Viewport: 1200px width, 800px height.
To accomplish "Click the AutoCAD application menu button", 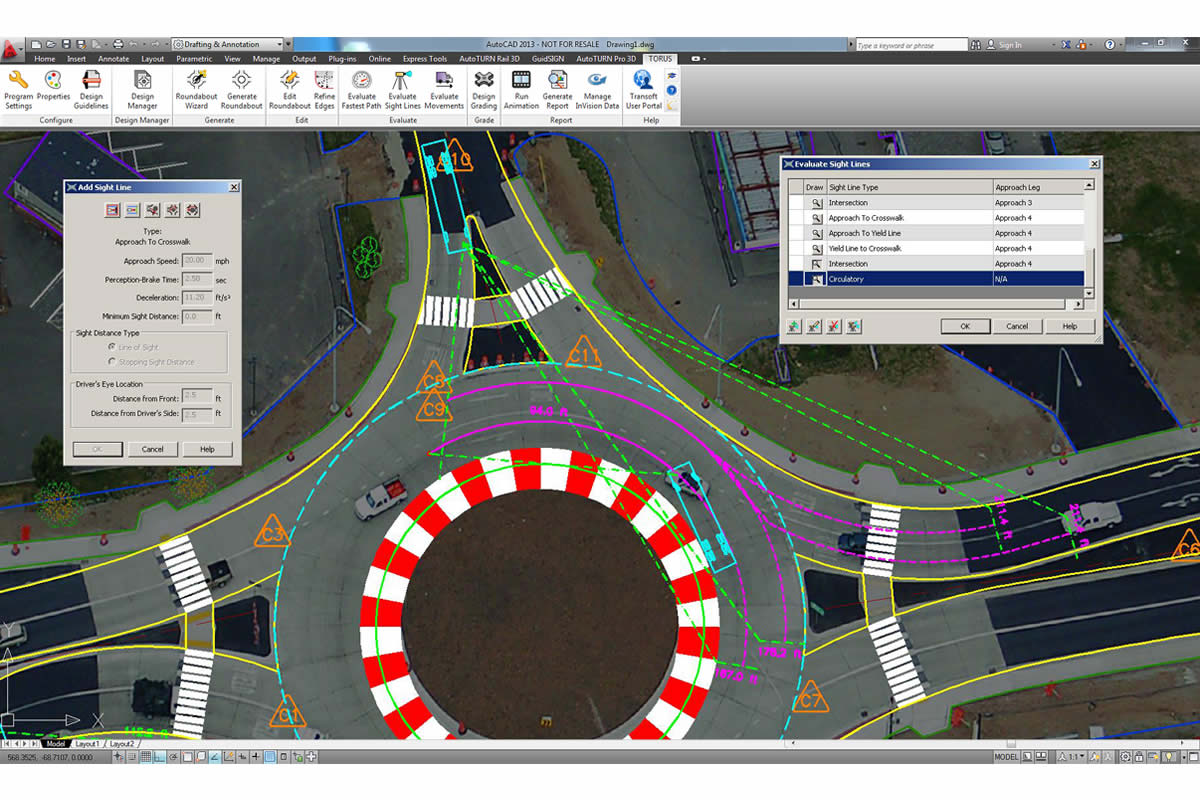I will tap(11, 47).
